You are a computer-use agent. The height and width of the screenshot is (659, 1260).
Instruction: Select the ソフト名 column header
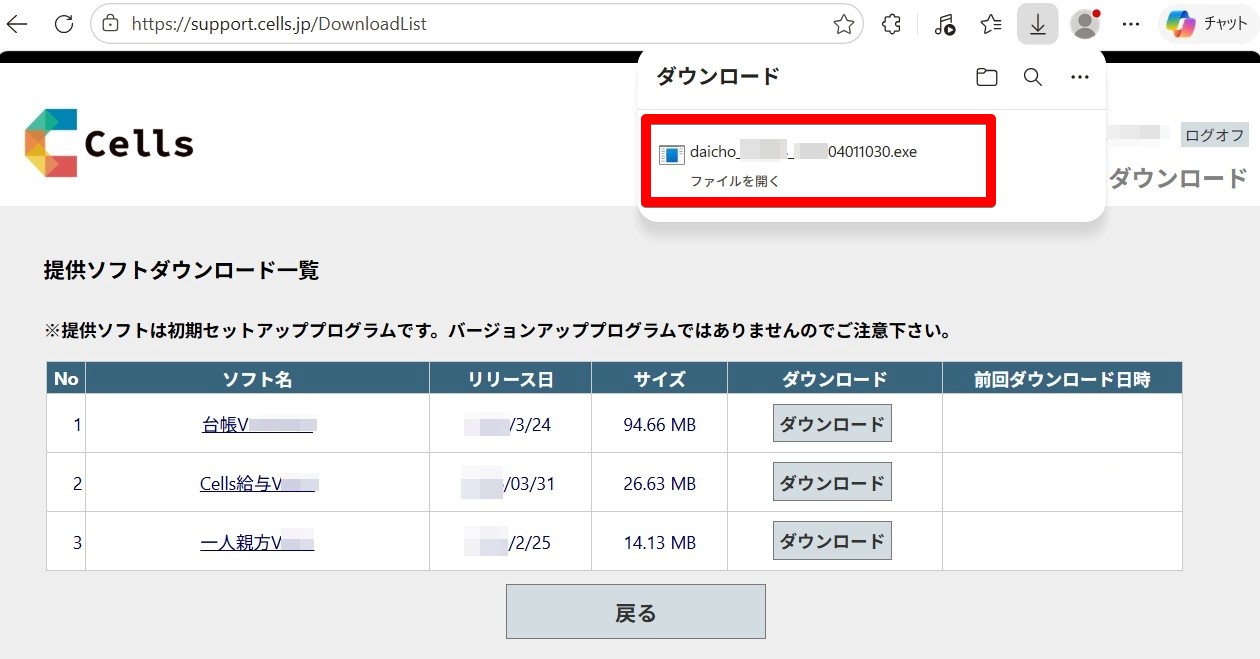tap(258, 379)
